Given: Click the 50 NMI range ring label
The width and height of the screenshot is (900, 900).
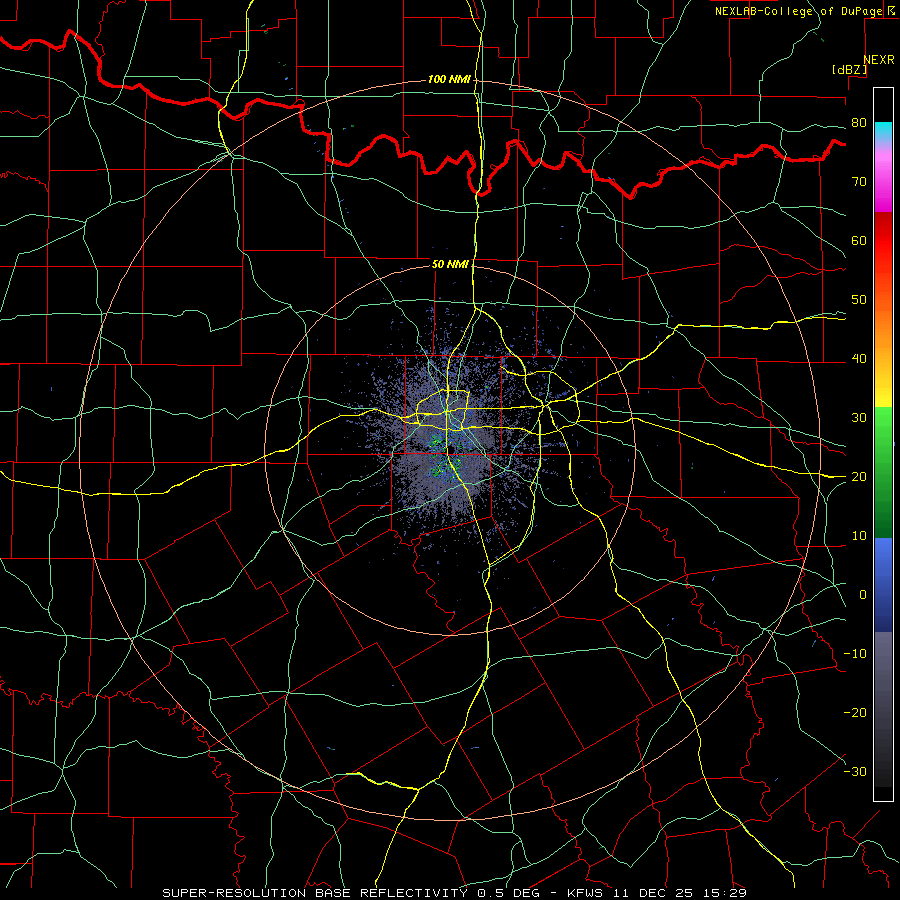Looking at the screenshot, I should (450, 264).
